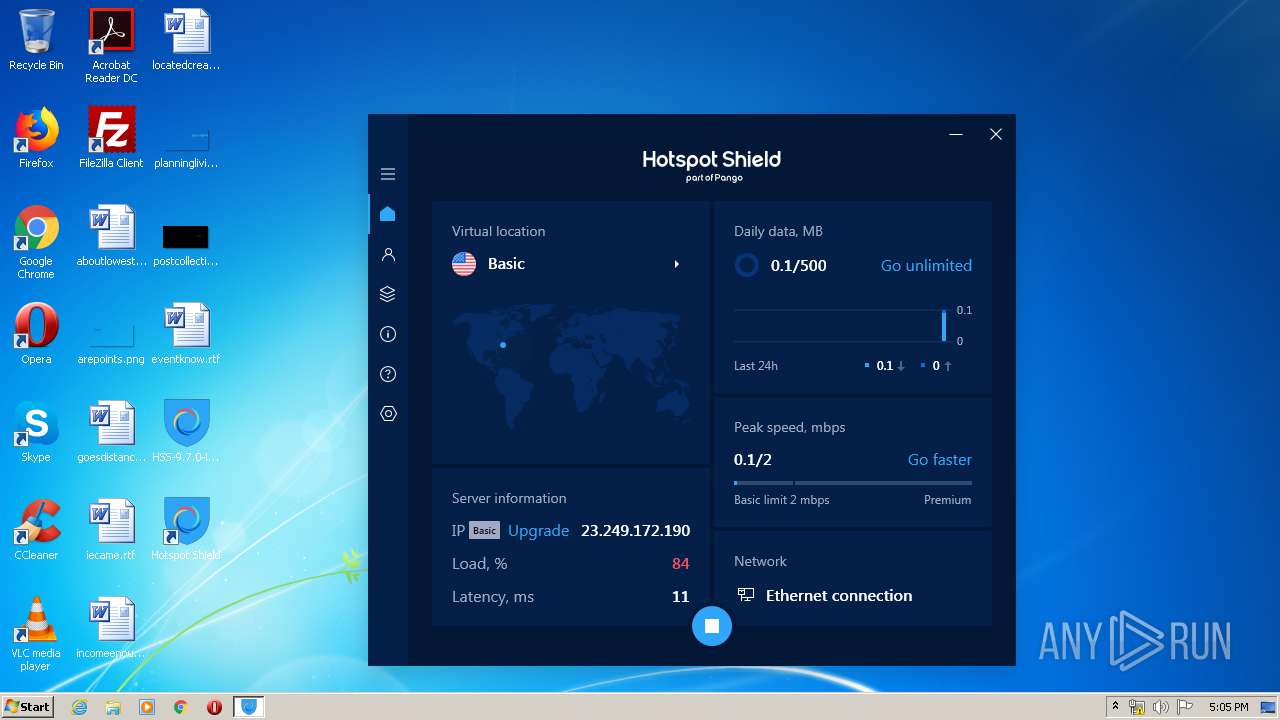Open the info circle sidebar icon
Screen dimensions: 1280x720
click(x=388, y=334)
